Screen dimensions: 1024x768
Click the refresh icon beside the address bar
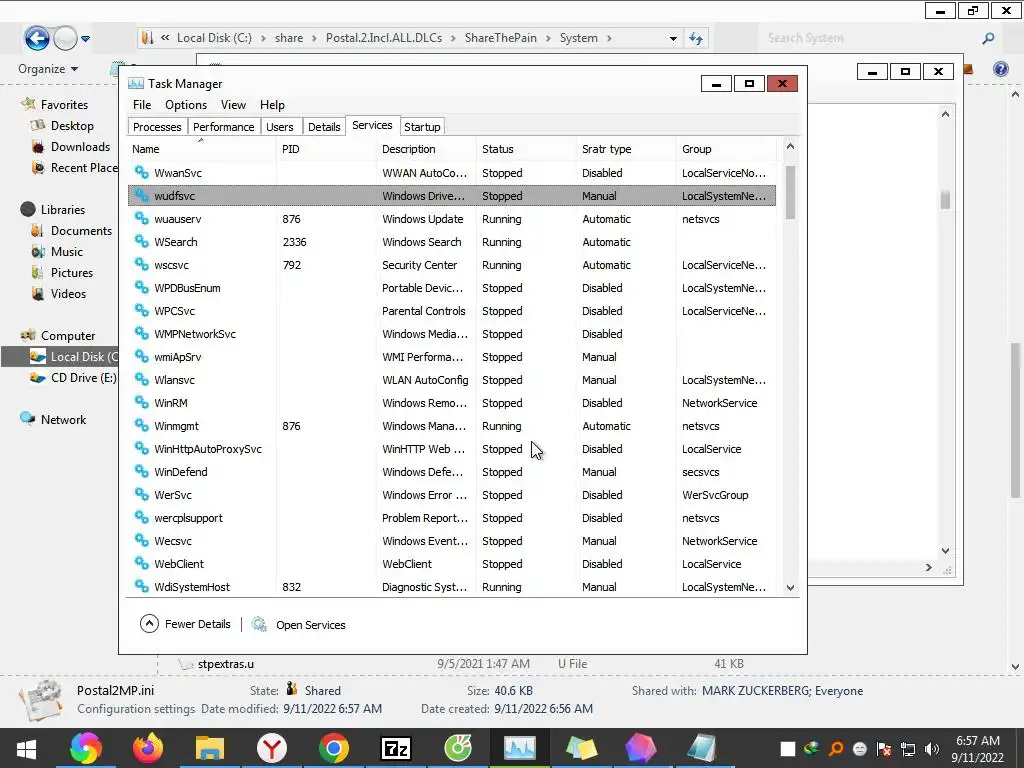[696, 39]
